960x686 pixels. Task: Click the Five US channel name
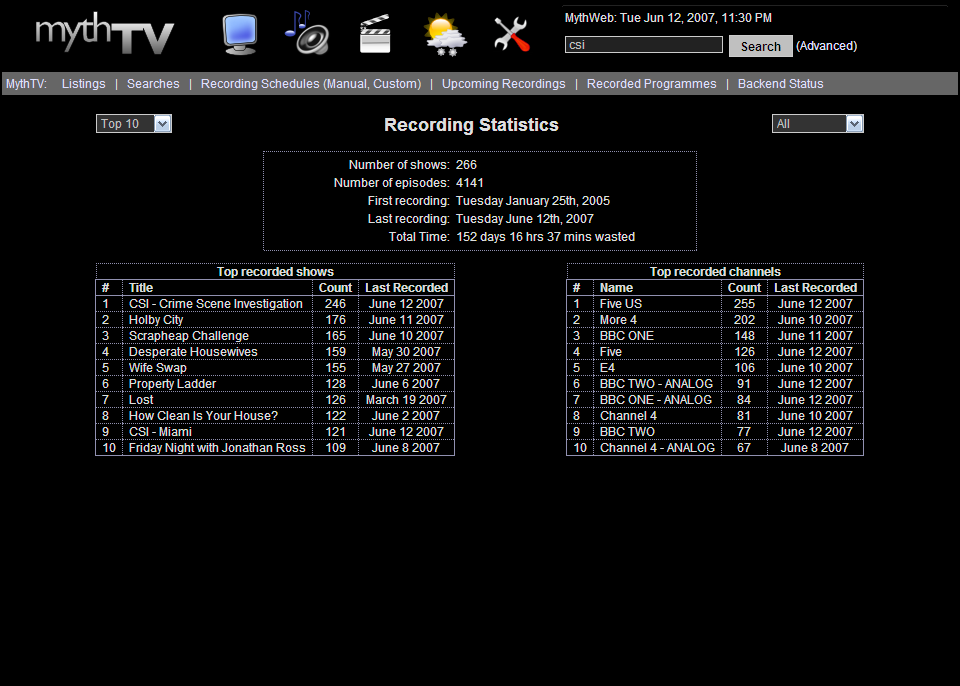[x=621, y=304]
